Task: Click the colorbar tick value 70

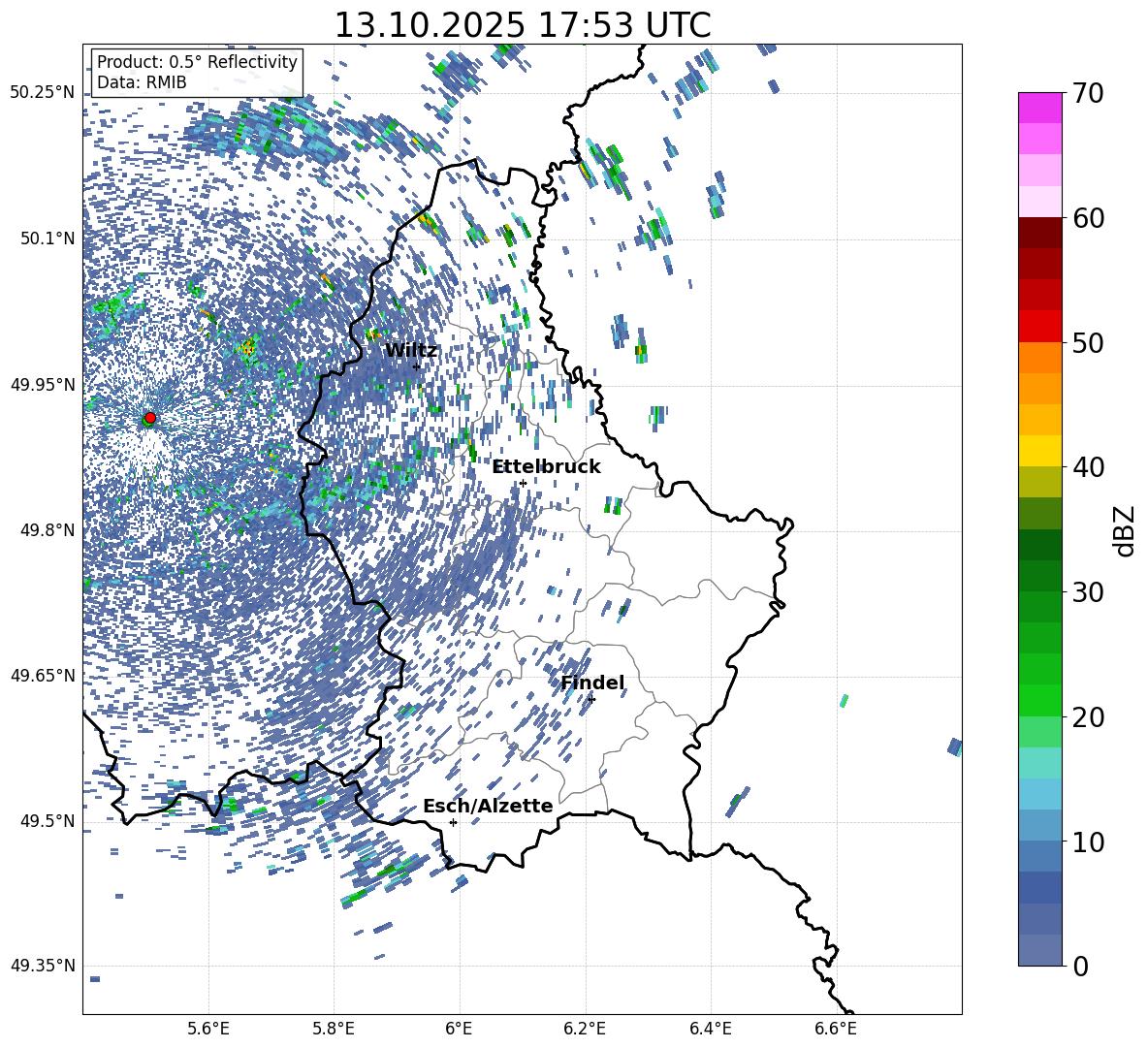Action: click(x=1087, y=93)
